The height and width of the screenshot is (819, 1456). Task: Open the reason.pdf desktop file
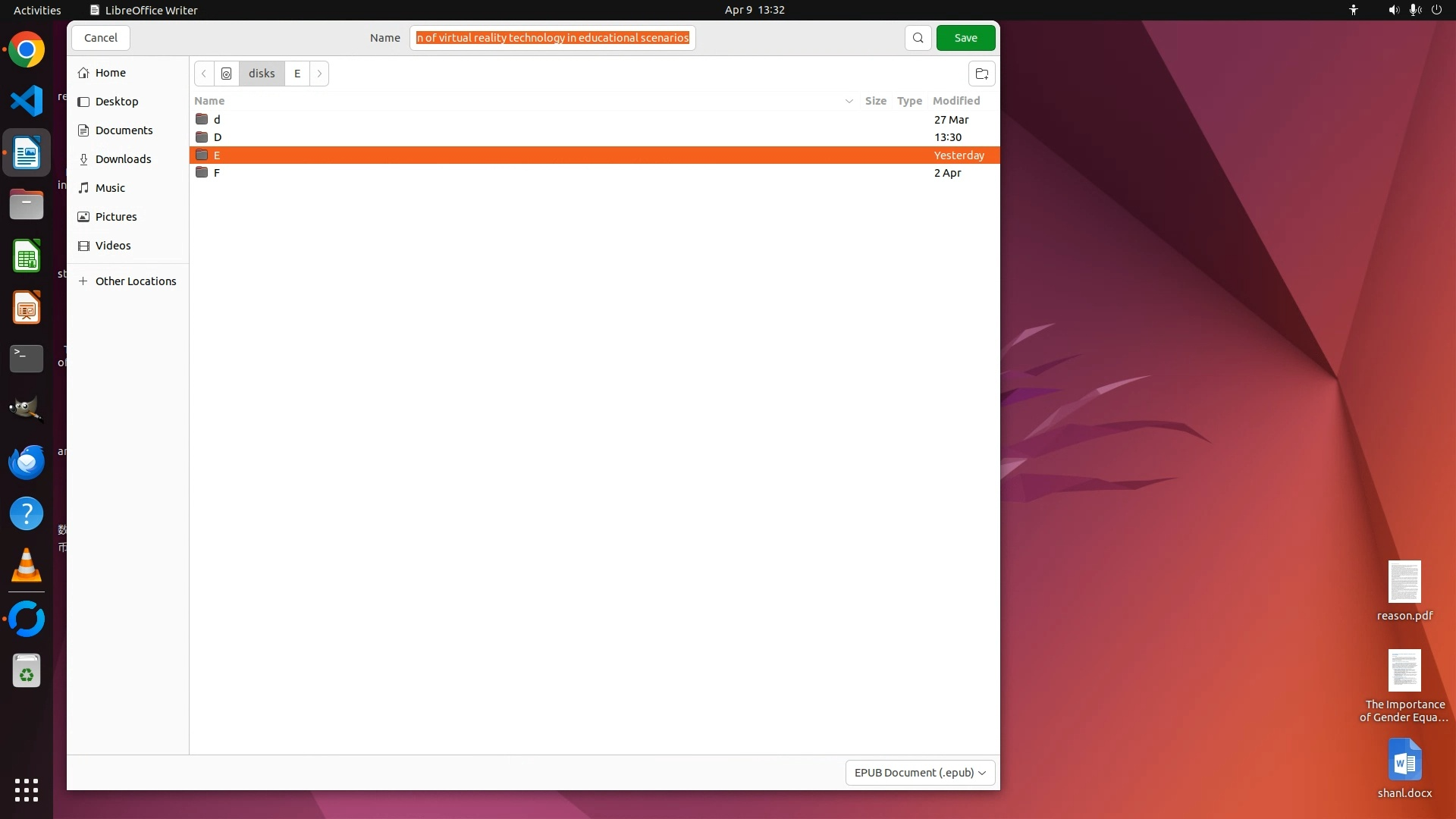(x=1404, y=591)
